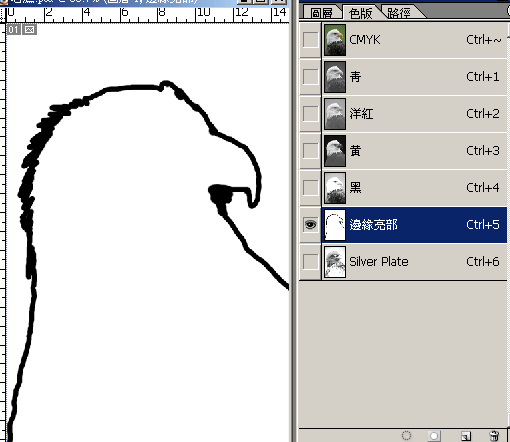
Task: Save selection as channel icon
Action: 434,436
